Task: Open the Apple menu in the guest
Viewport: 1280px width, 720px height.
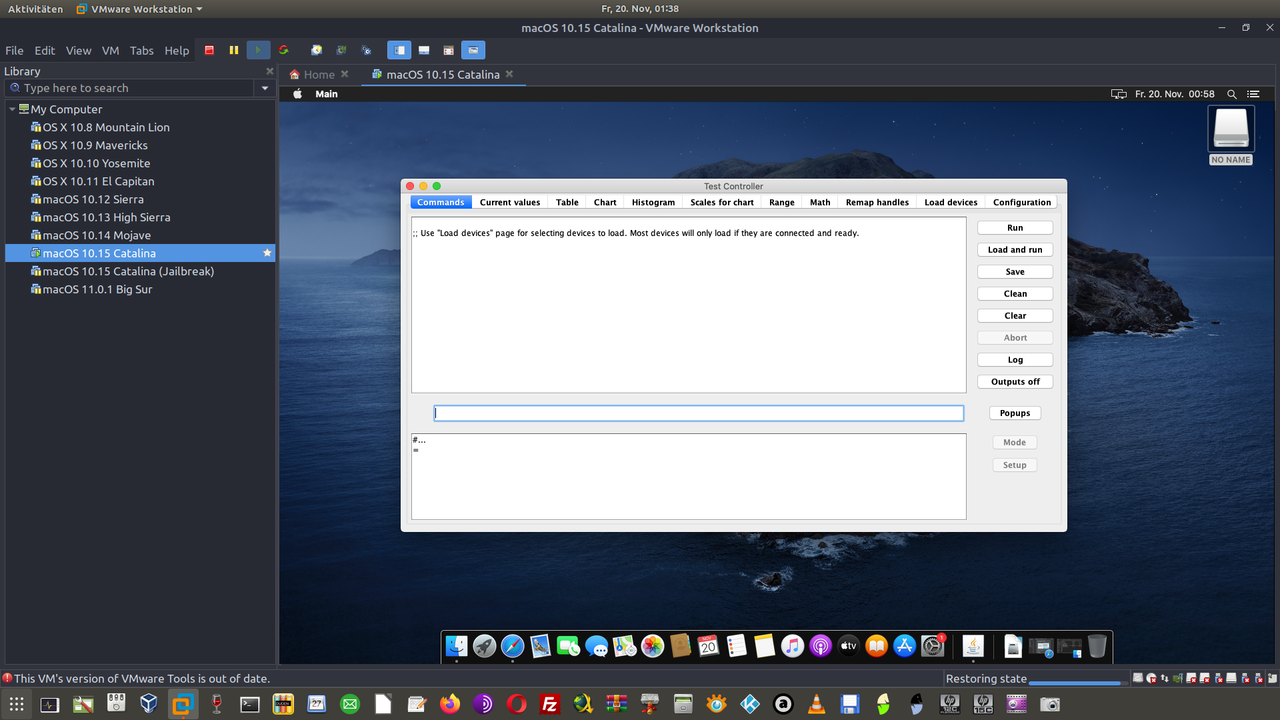Action: coord(297,94)
